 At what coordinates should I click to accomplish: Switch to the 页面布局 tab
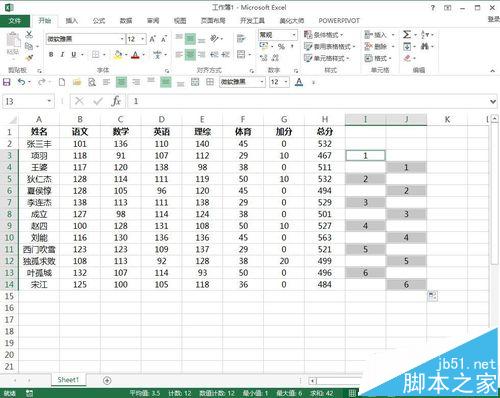pyautogui.click(x=213, y=21)
